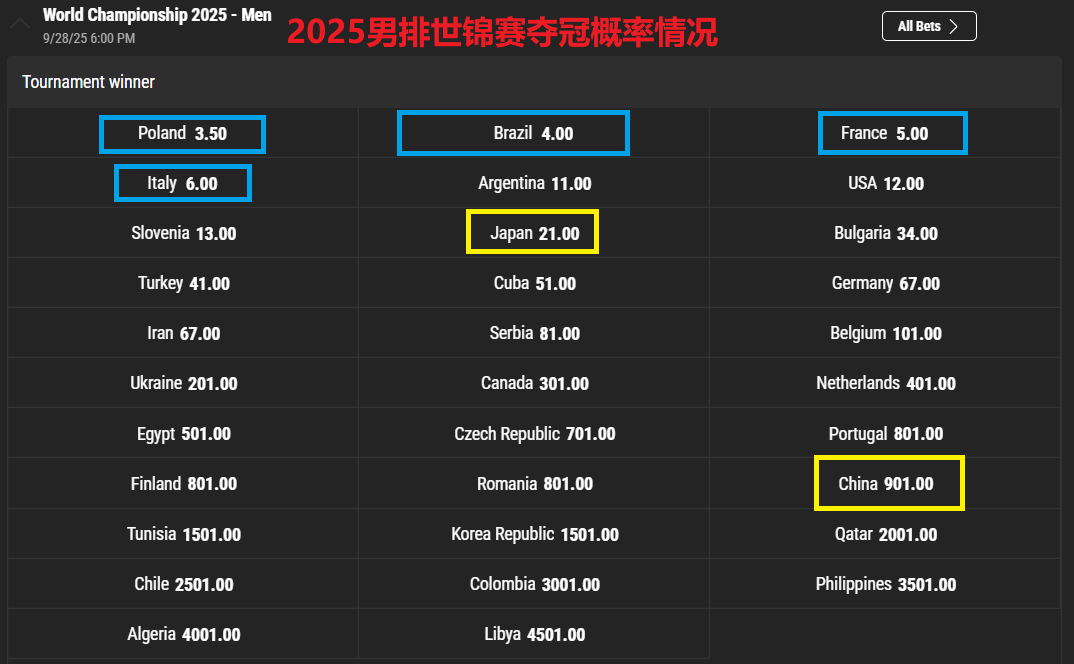Screen dimensions: 1074x664
Task: Pick China at odds 901.00
Action: (888, 483)
